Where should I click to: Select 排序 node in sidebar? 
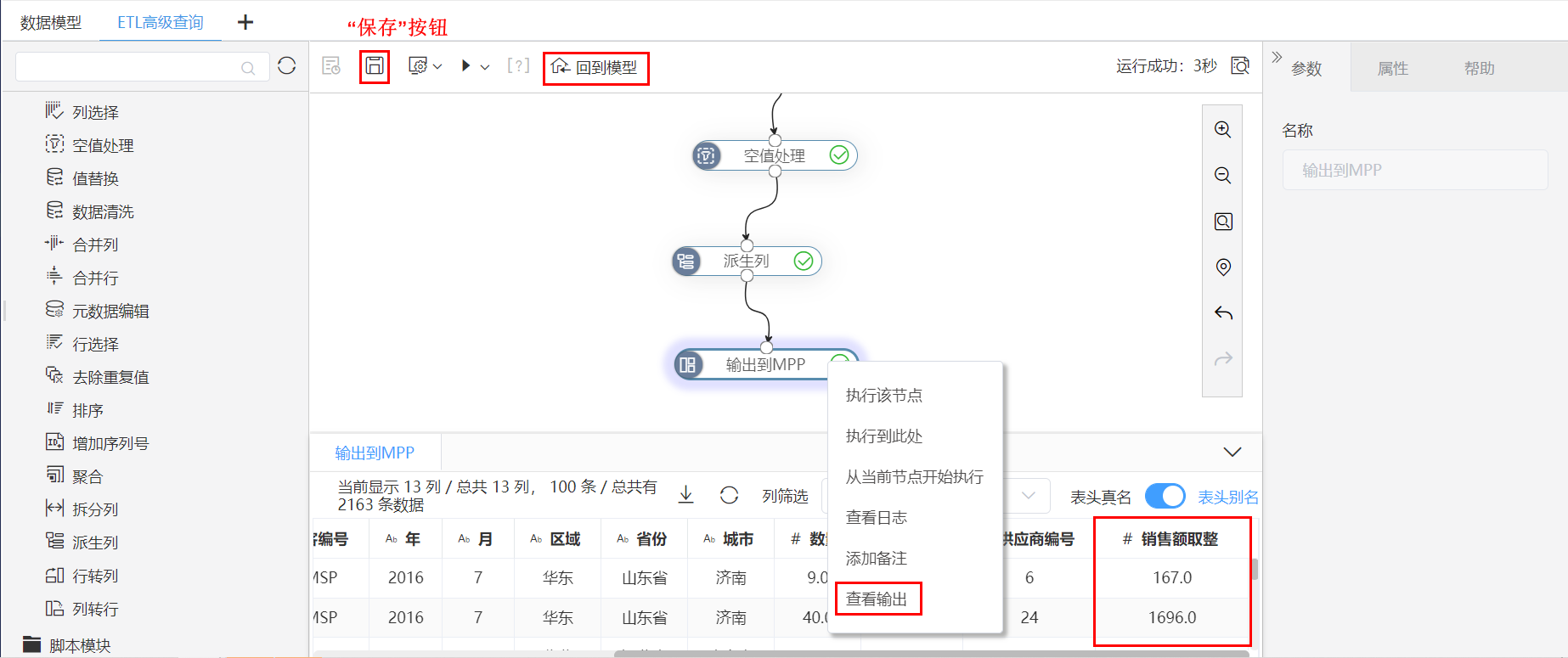click(74, 410)
